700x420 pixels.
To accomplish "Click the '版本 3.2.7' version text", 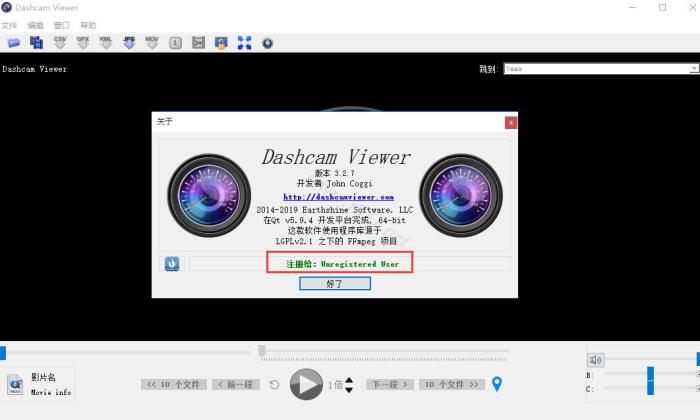I will click(x=335, y=173).
